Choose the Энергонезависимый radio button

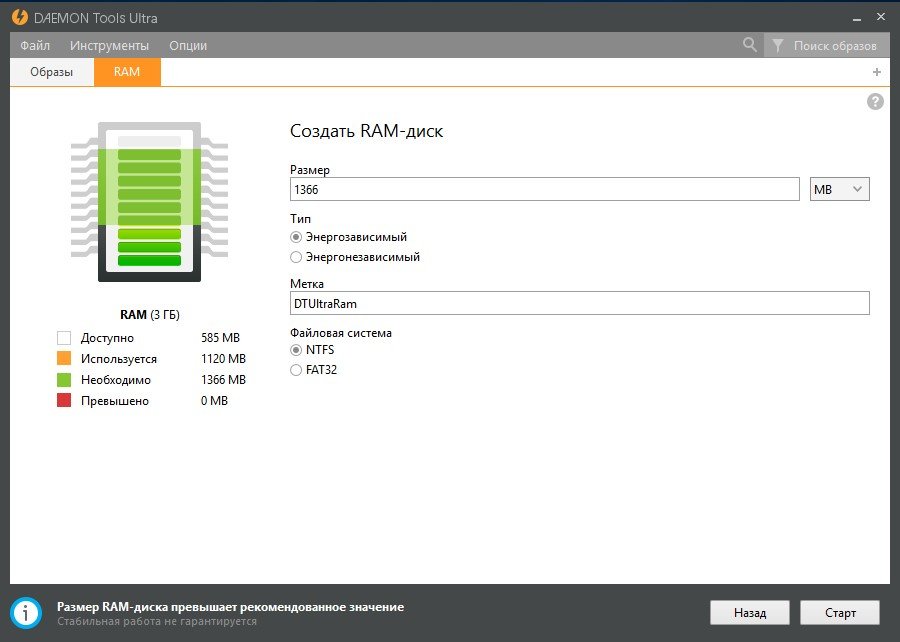click(296, 257)
